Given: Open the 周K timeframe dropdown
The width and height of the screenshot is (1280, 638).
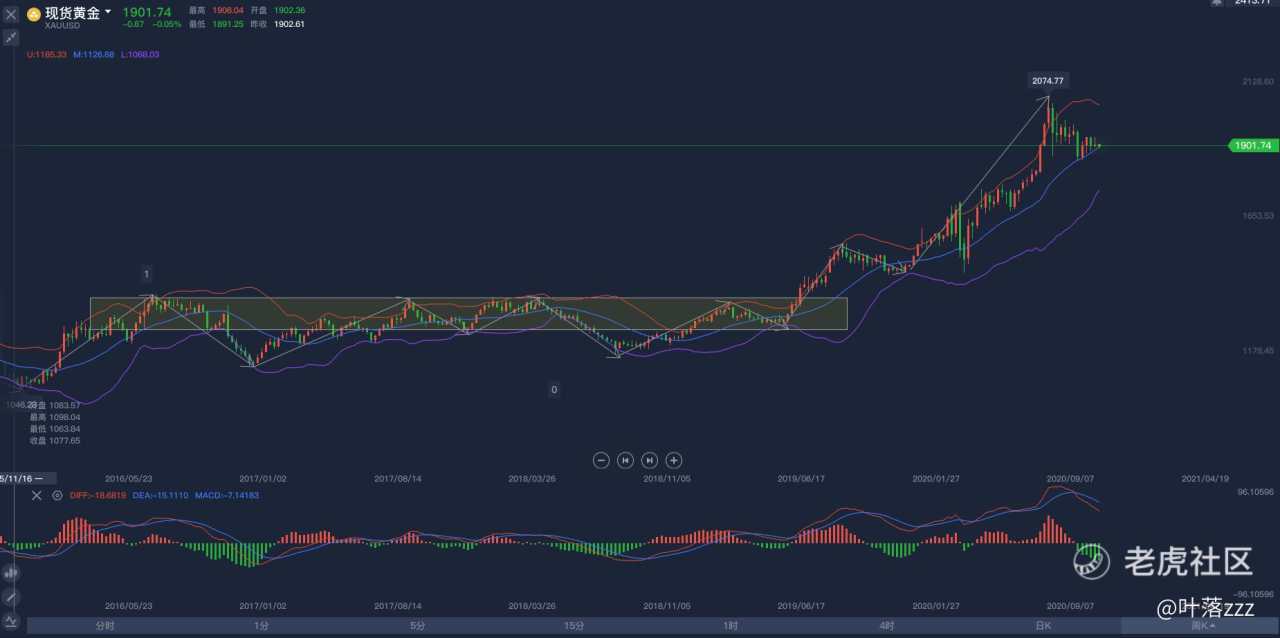Looking at the screenshot, I should (x=1199, y=626).
